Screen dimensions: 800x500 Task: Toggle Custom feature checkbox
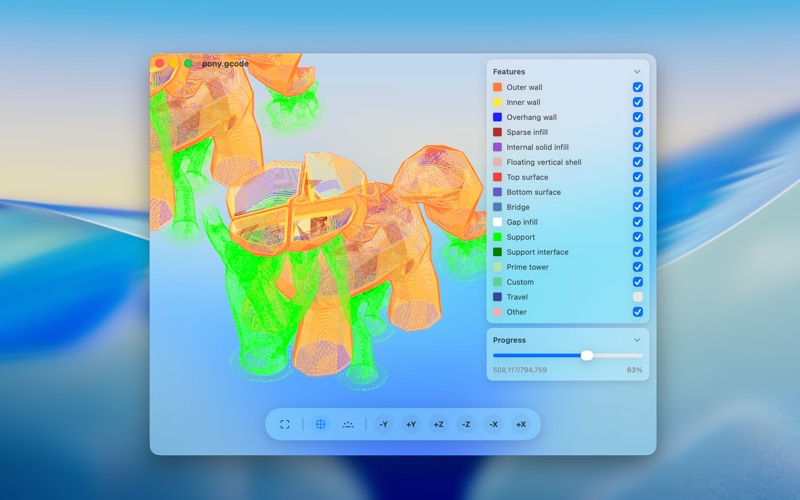tap(638, 282)
